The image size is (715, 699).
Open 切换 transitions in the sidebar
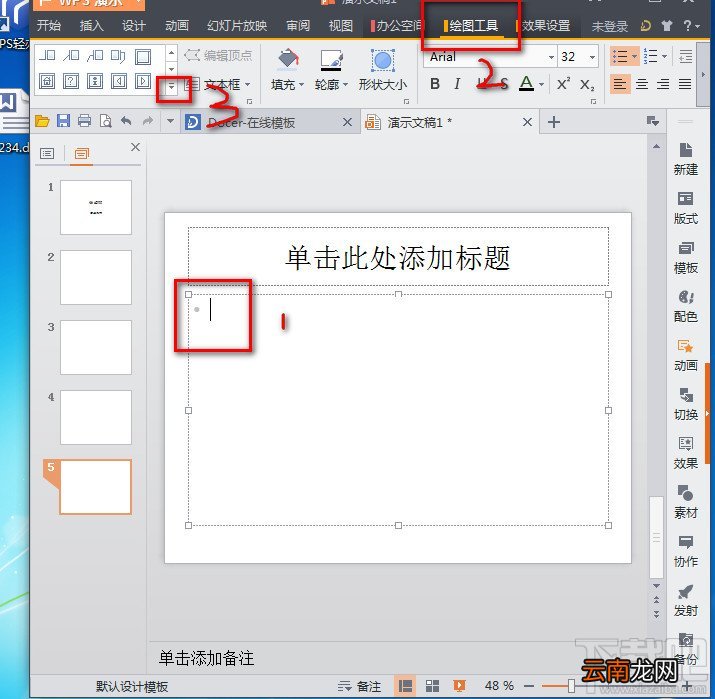click(x=686, y=404)
